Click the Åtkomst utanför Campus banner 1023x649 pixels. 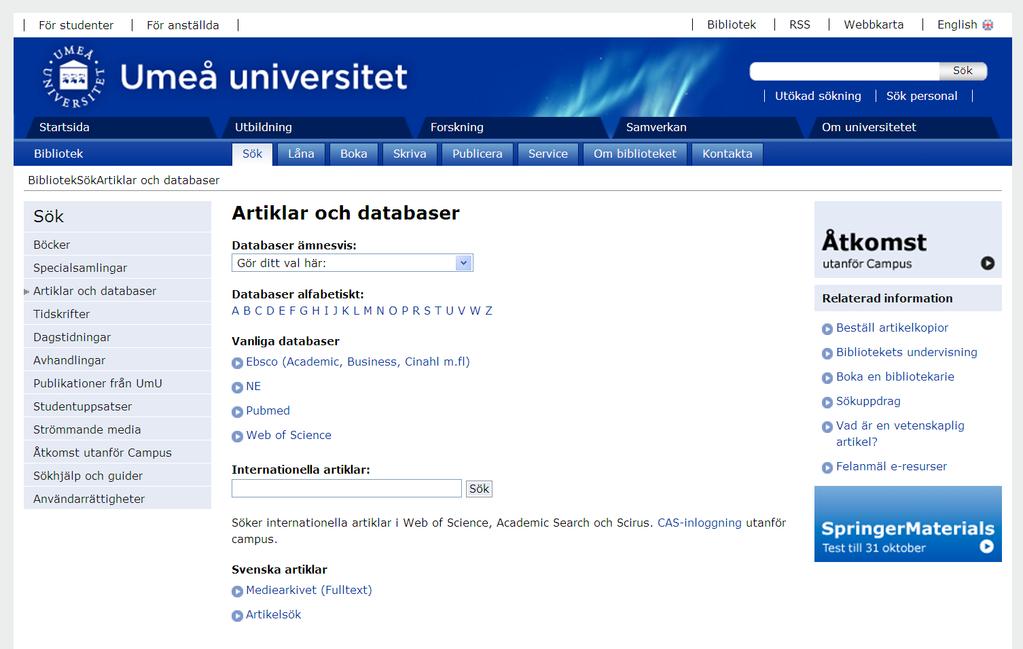tap(908, 239)
